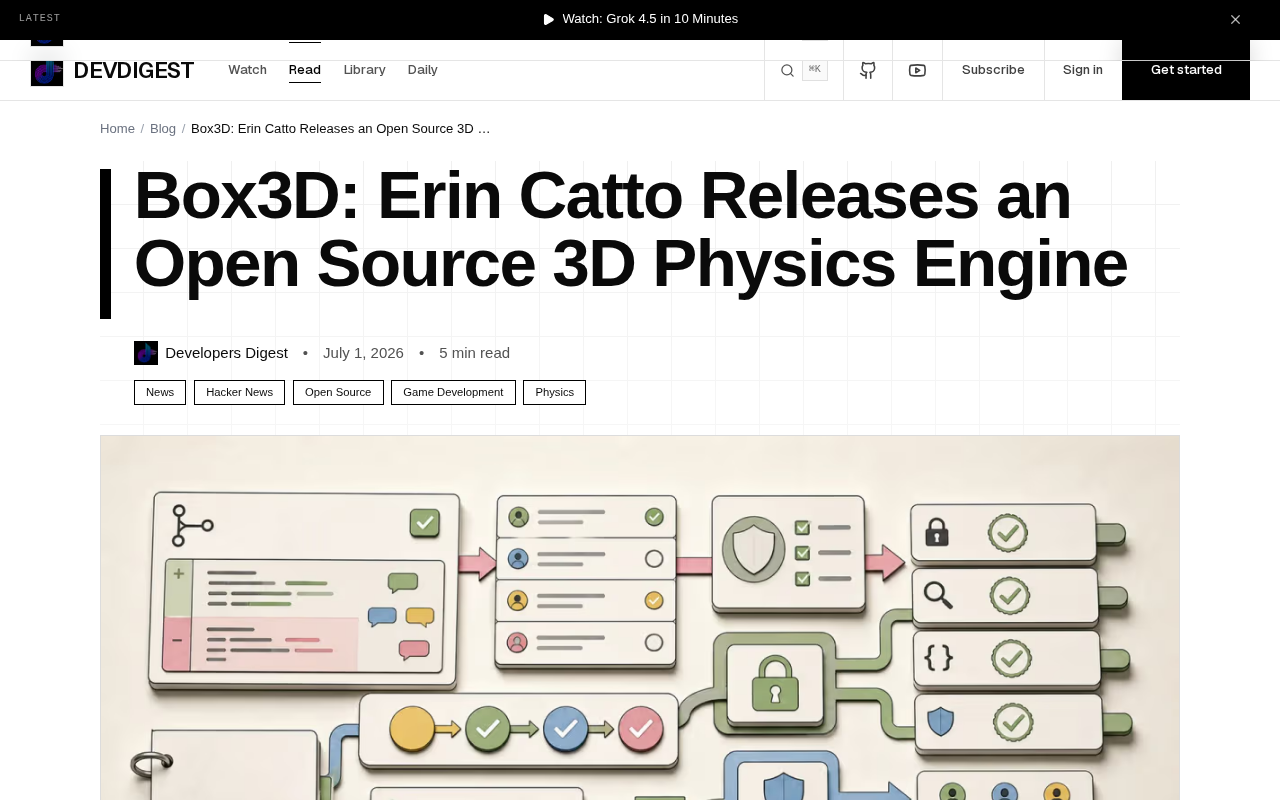The image size is (1280, 800).
Task: Select the Open Source tag
Action: click(x=338, y=393)
